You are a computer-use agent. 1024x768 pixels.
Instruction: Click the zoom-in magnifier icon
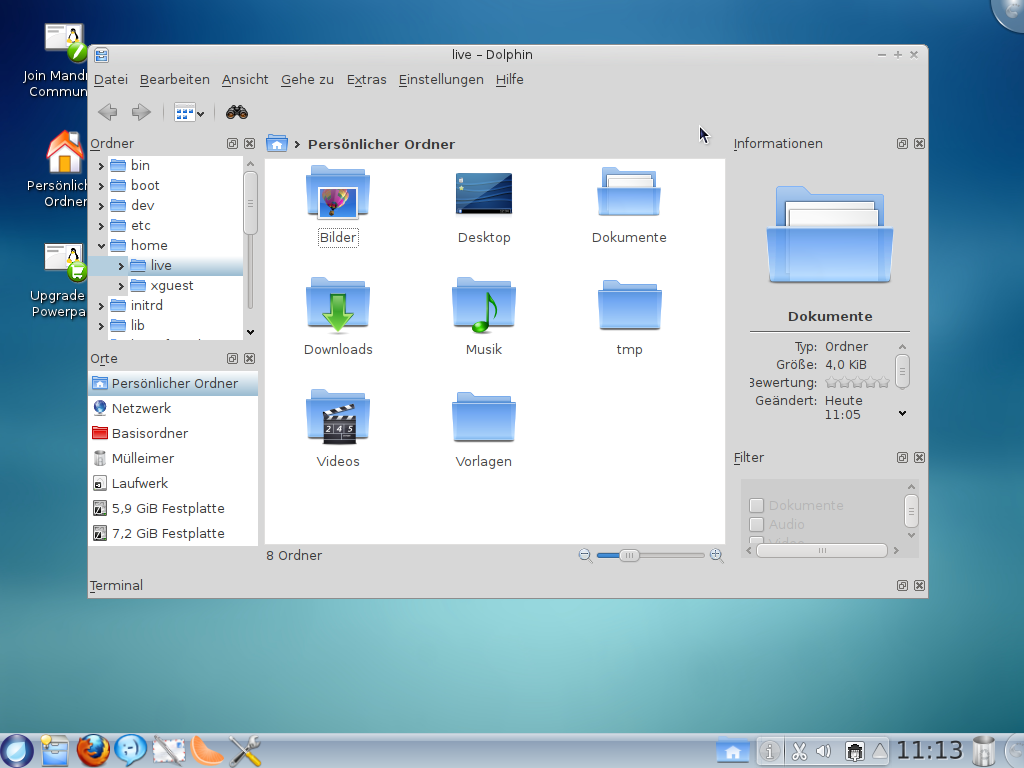716,555
